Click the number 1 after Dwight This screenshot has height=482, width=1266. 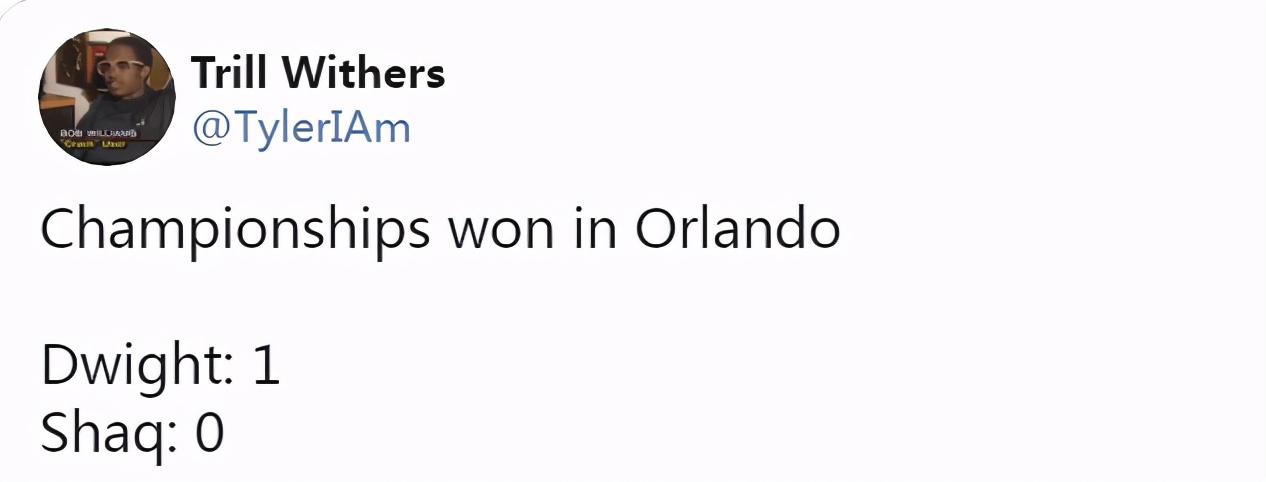[x=266, y=367]
